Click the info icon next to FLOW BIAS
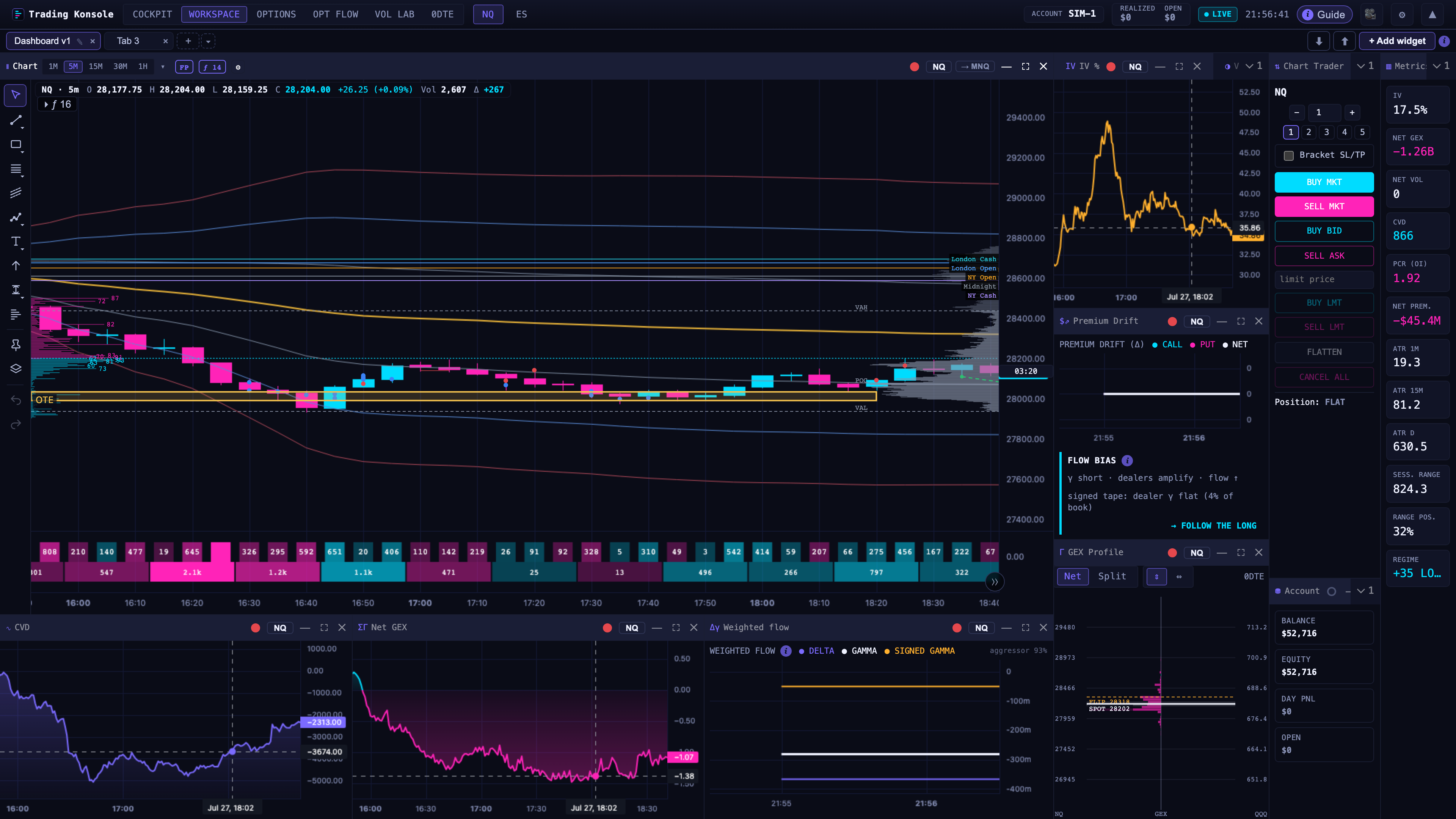 pyautogui.click(x=1127, y=461)
